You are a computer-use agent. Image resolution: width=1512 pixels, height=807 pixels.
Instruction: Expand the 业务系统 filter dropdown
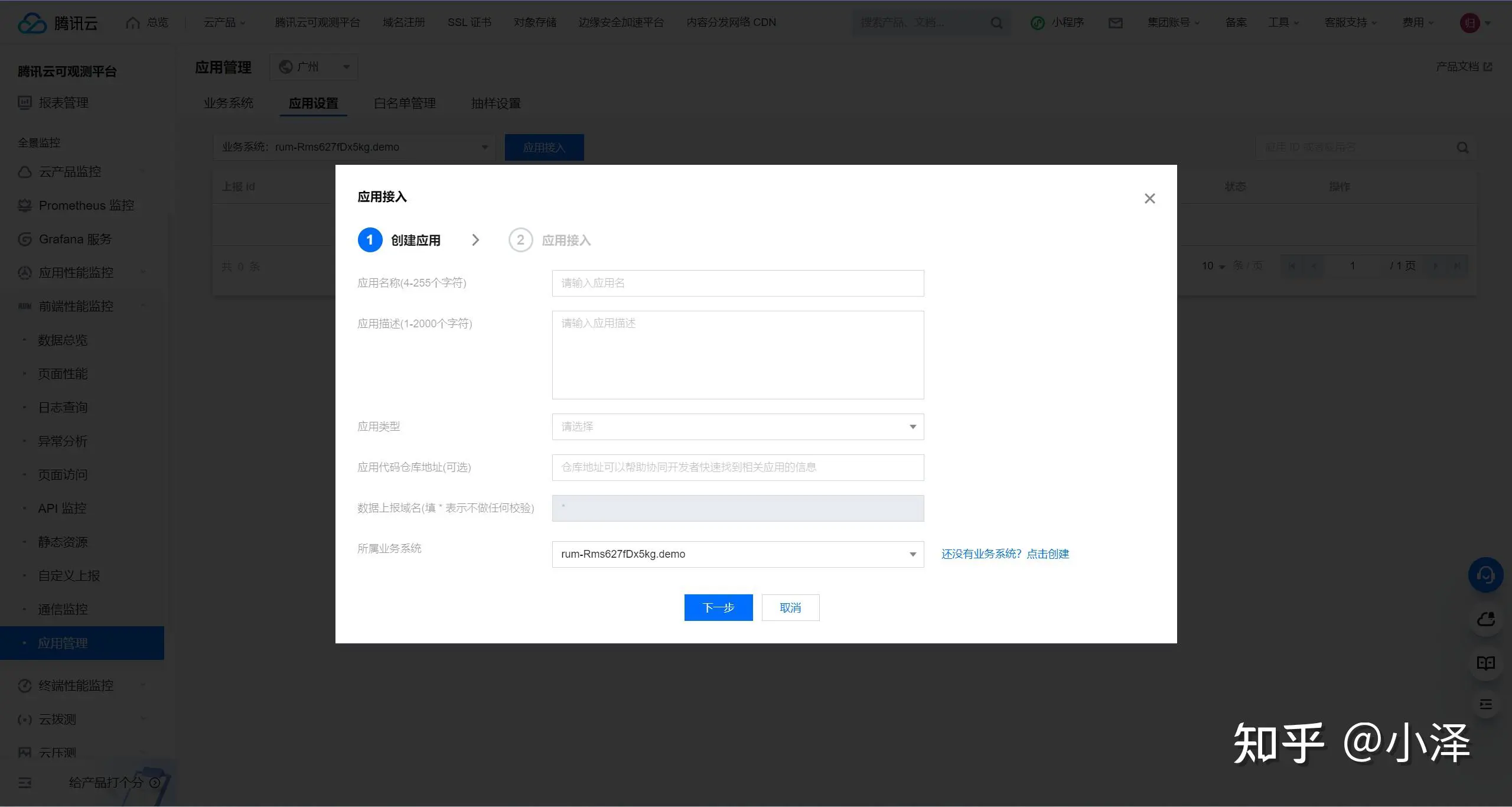tap(354, 147)
